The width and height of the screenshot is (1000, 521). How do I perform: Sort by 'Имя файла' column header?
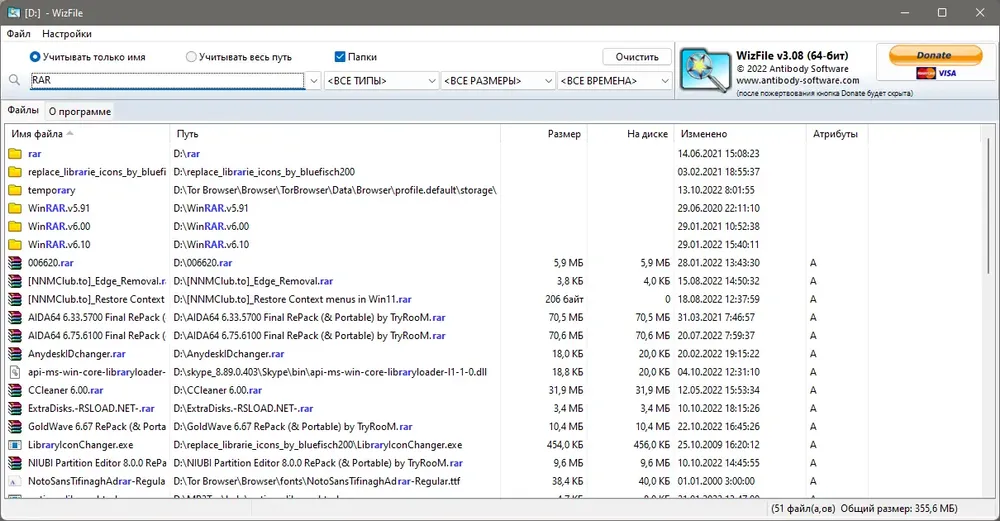pyautogui.click(x=87, y=134)
